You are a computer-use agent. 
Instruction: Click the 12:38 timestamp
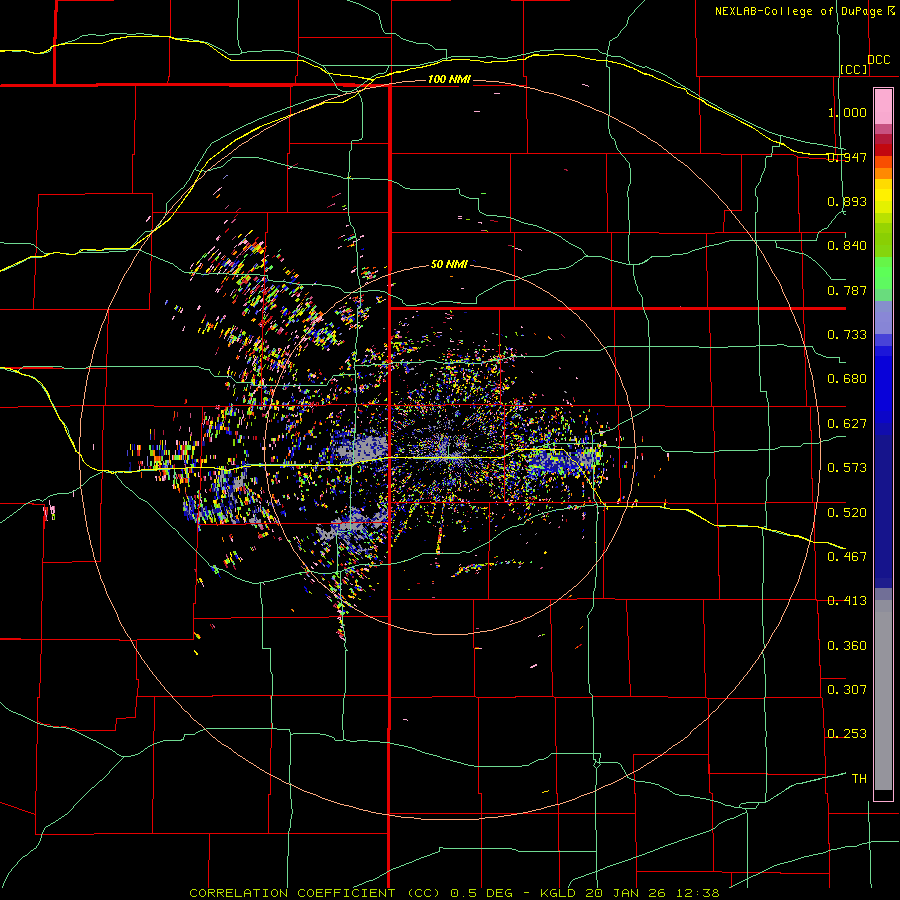(x=700, y=893)
